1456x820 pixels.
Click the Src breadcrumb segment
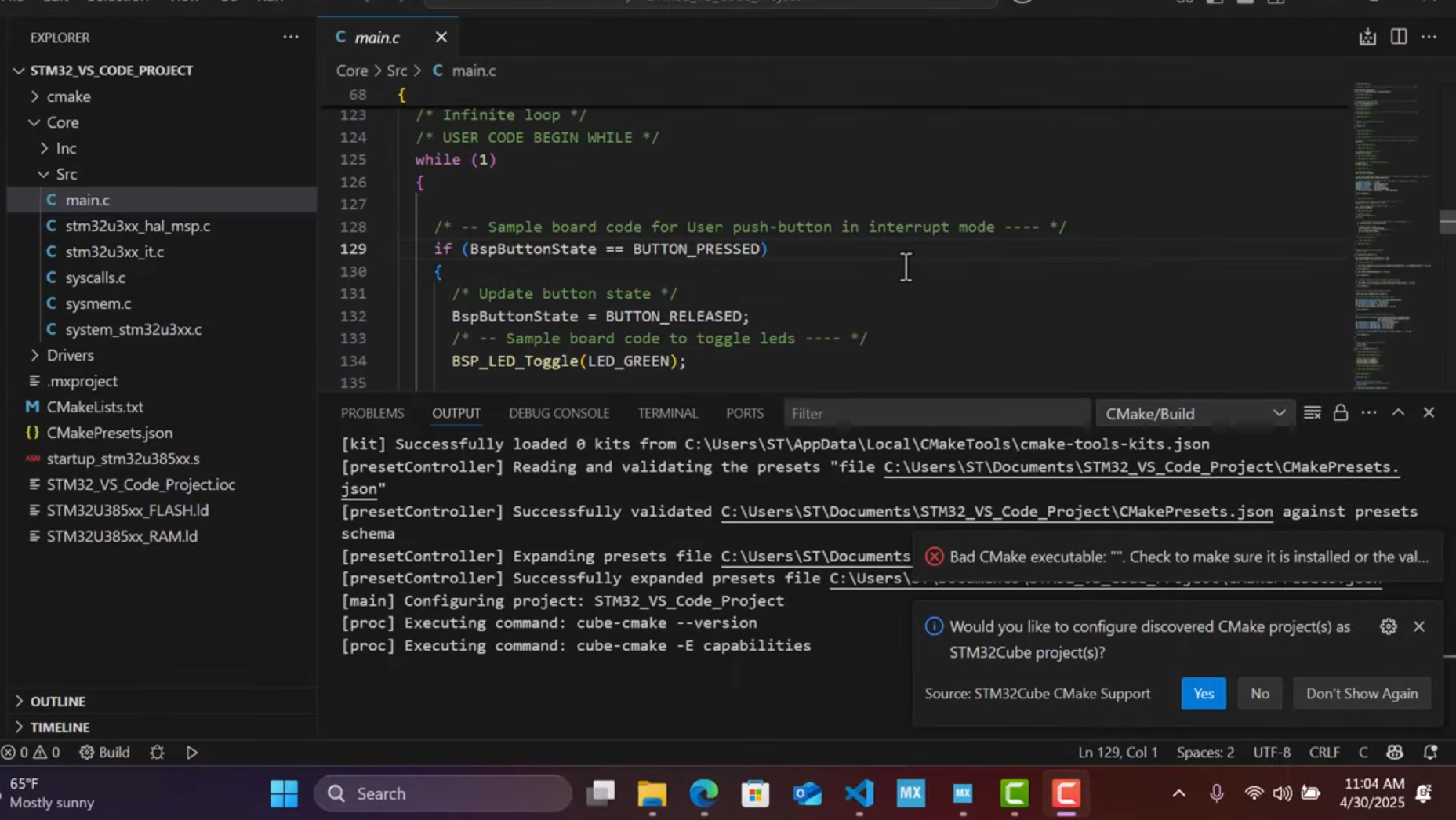pyautogui.click(x=397, y=71)
